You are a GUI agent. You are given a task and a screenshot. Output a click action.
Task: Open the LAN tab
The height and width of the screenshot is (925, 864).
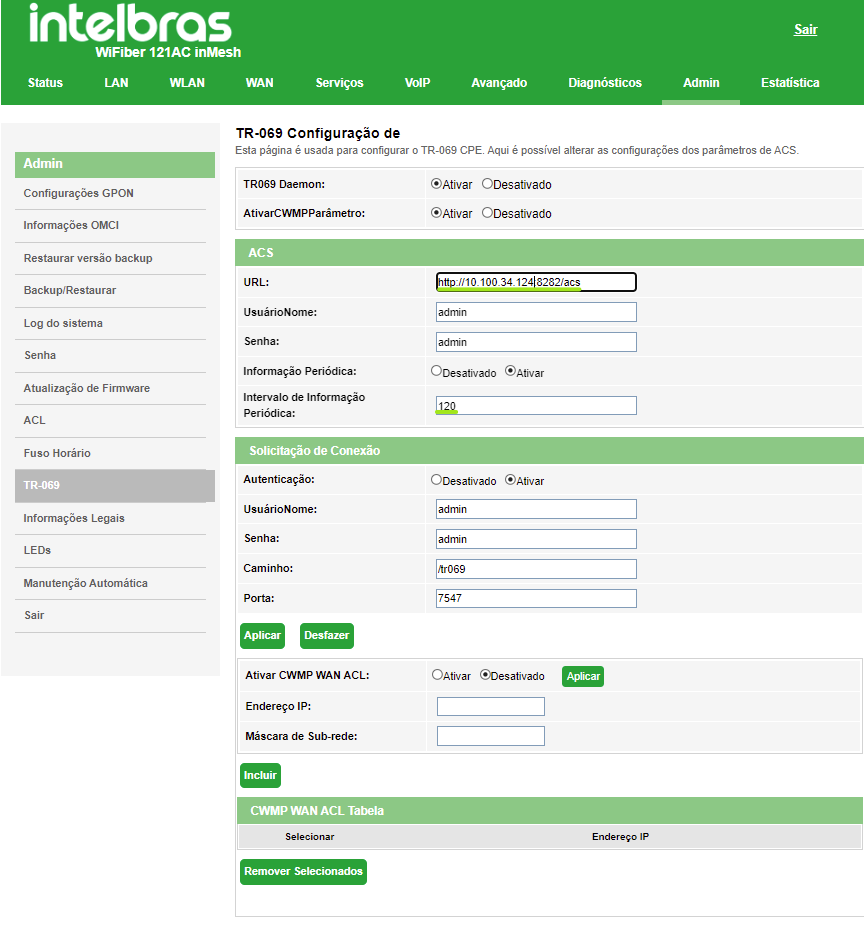116,83
